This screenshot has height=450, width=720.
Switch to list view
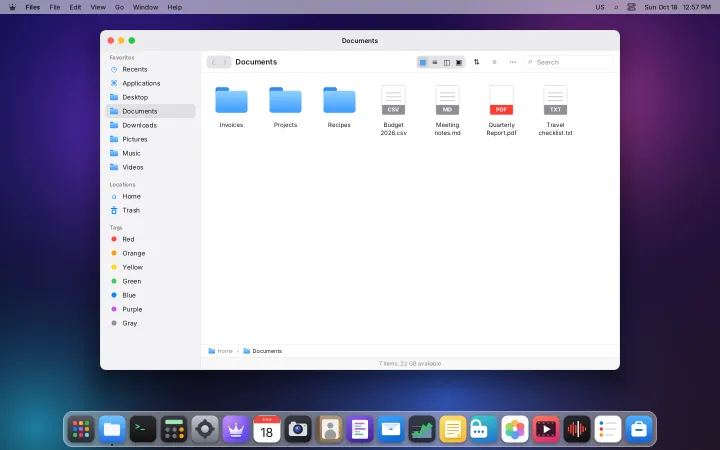[x=435, y=62]
